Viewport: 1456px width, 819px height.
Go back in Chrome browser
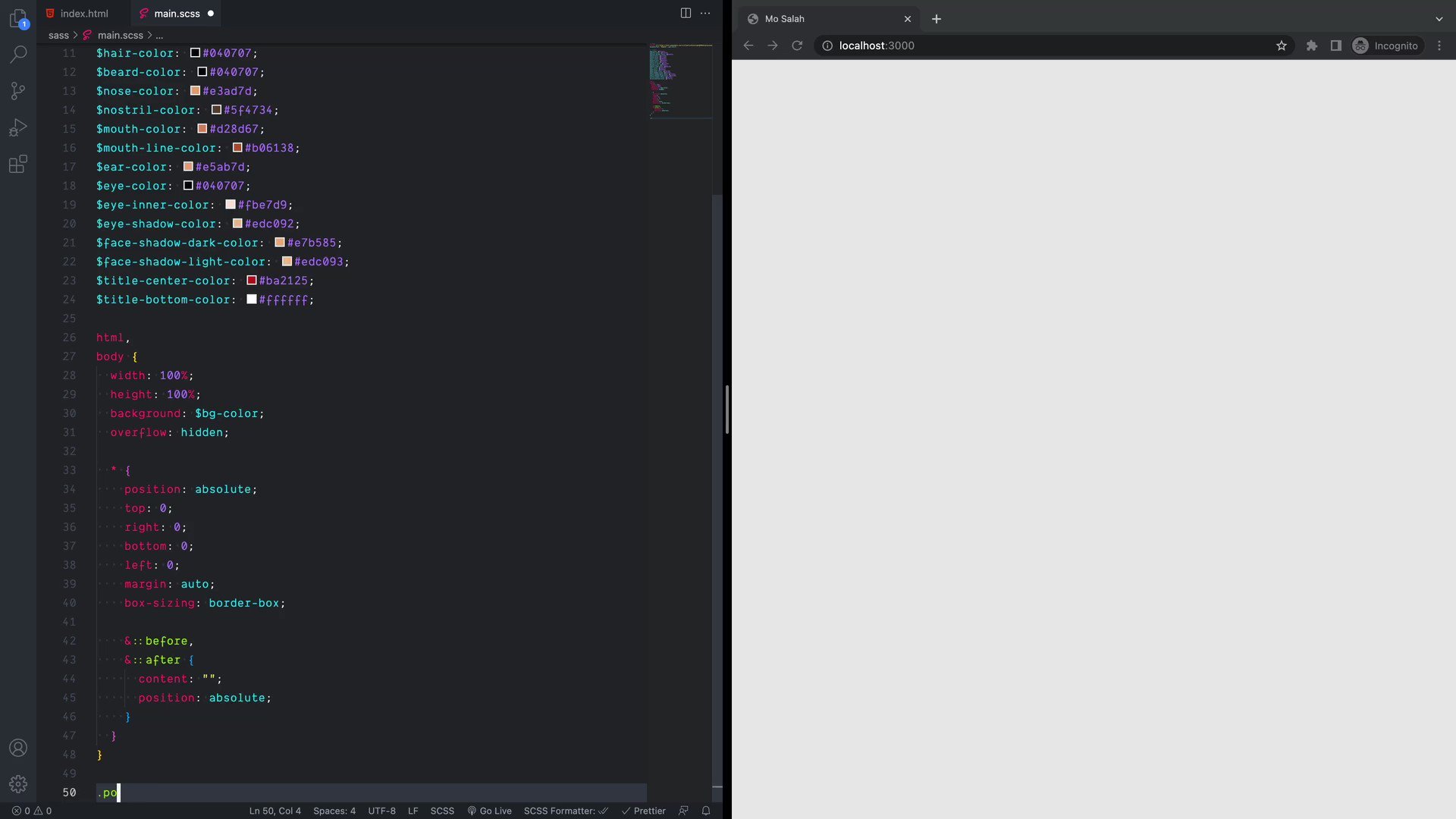[748, 45]
